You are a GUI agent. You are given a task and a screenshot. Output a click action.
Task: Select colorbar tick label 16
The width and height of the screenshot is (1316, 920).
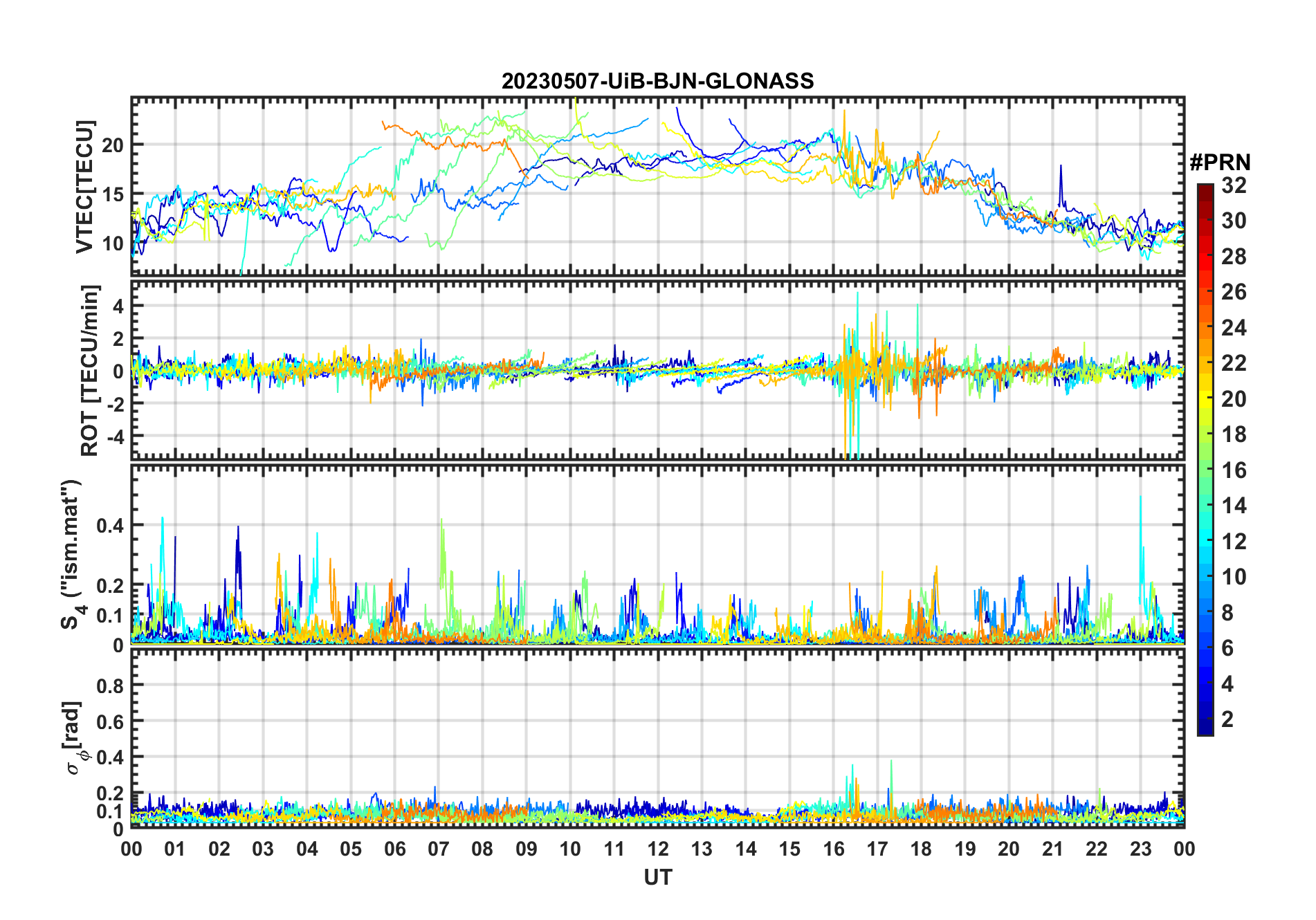pyautogui.click(x=1233, y=470)
